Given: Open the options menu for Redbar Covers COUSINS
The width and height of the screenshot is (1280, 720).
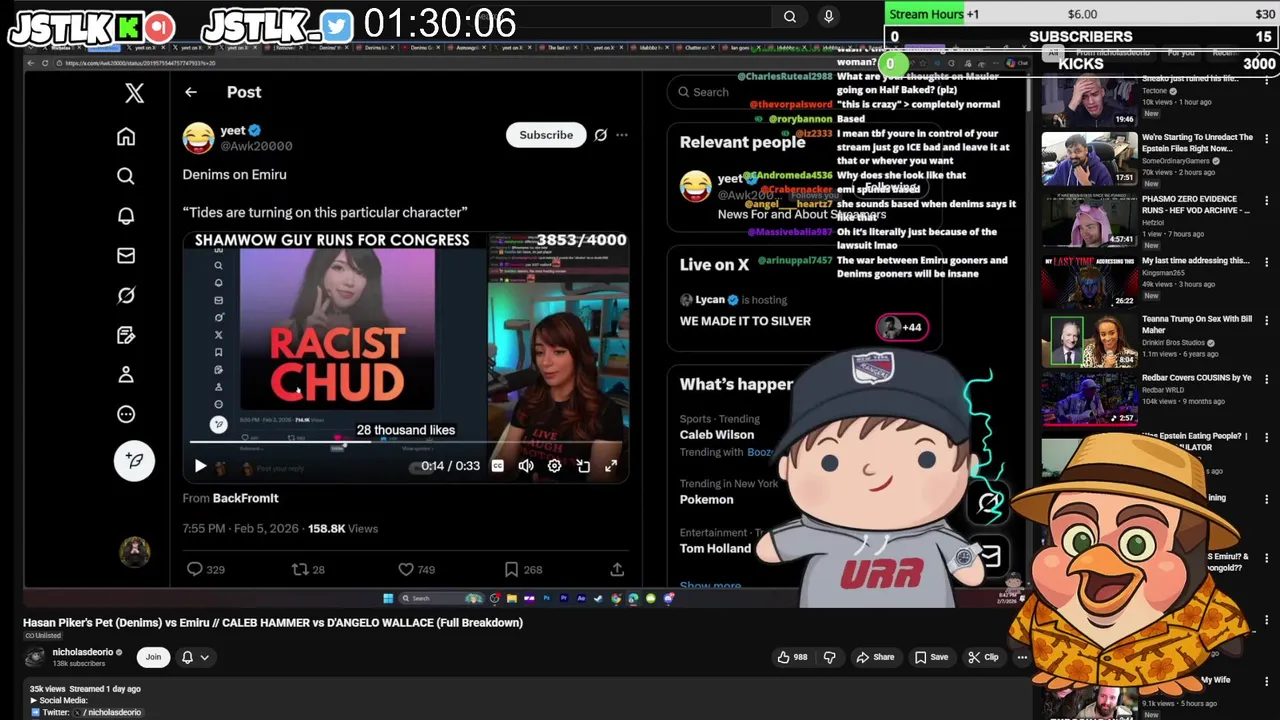Looking at the screenshot, I should point(1266,380).
